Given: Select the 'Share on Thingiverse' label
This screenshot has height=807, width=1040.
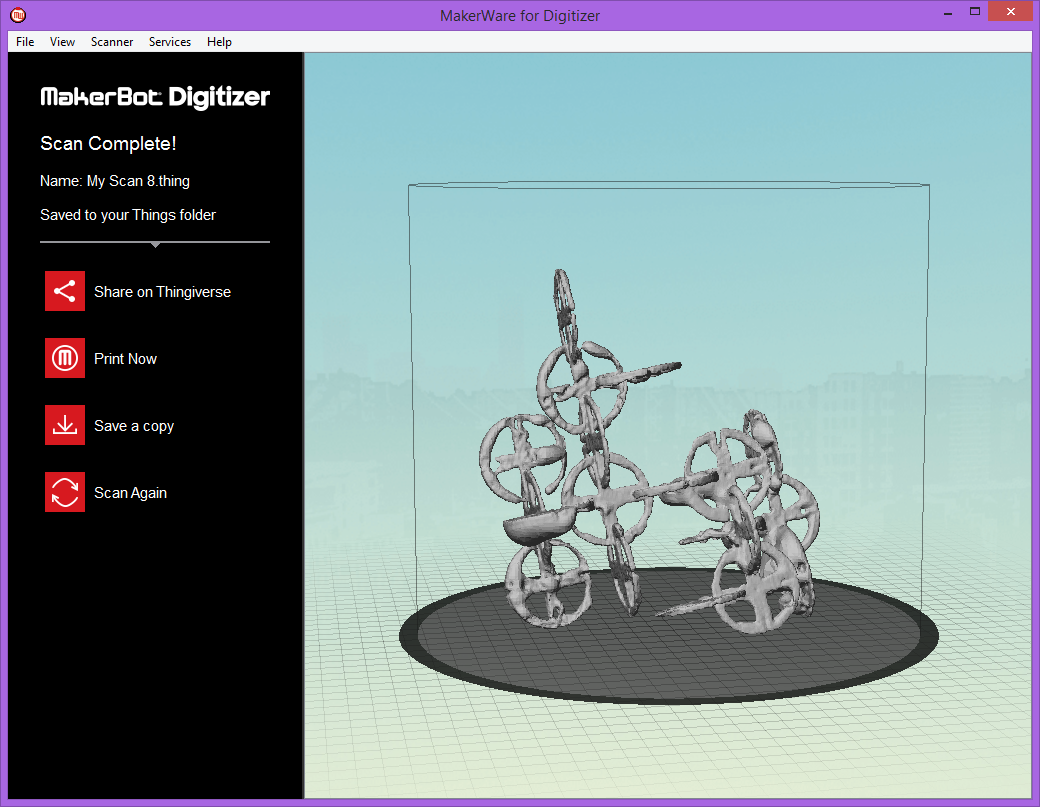Looking at the screenshot, I should point(162,292).
